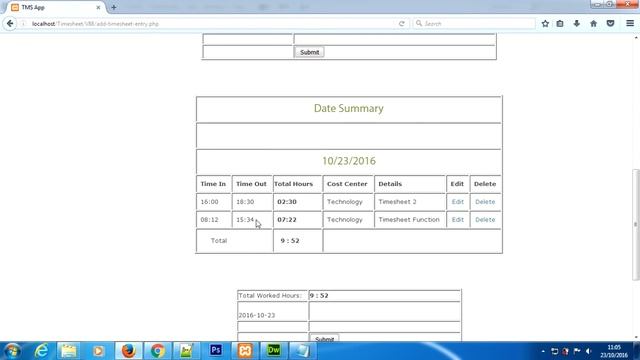Click the Time Out column header

tap(251, 184)
